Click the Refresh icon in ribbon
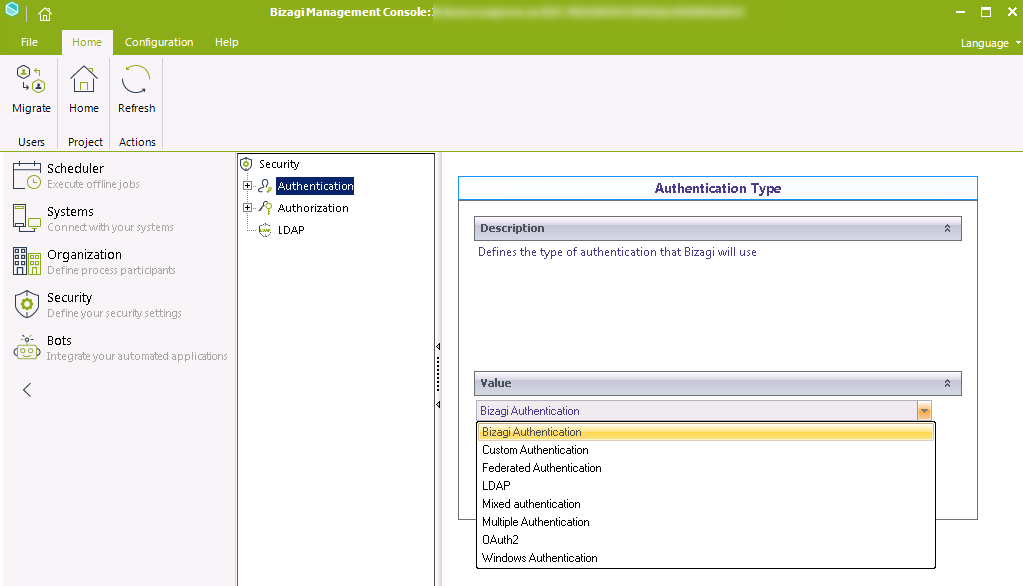This screenshot has width=1023, height=586. tap(136, 80)
